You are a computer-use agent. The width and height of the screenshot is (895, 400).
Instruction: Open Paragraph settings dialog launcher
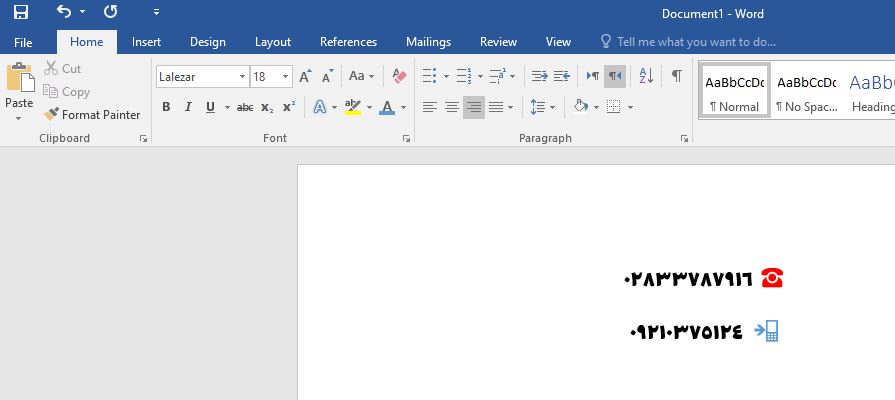pos(684,139)
